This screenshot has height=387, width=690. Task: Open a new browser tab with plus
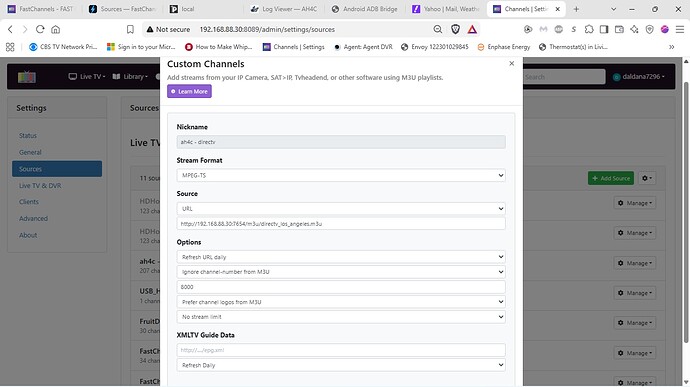[x=576, y=9]
